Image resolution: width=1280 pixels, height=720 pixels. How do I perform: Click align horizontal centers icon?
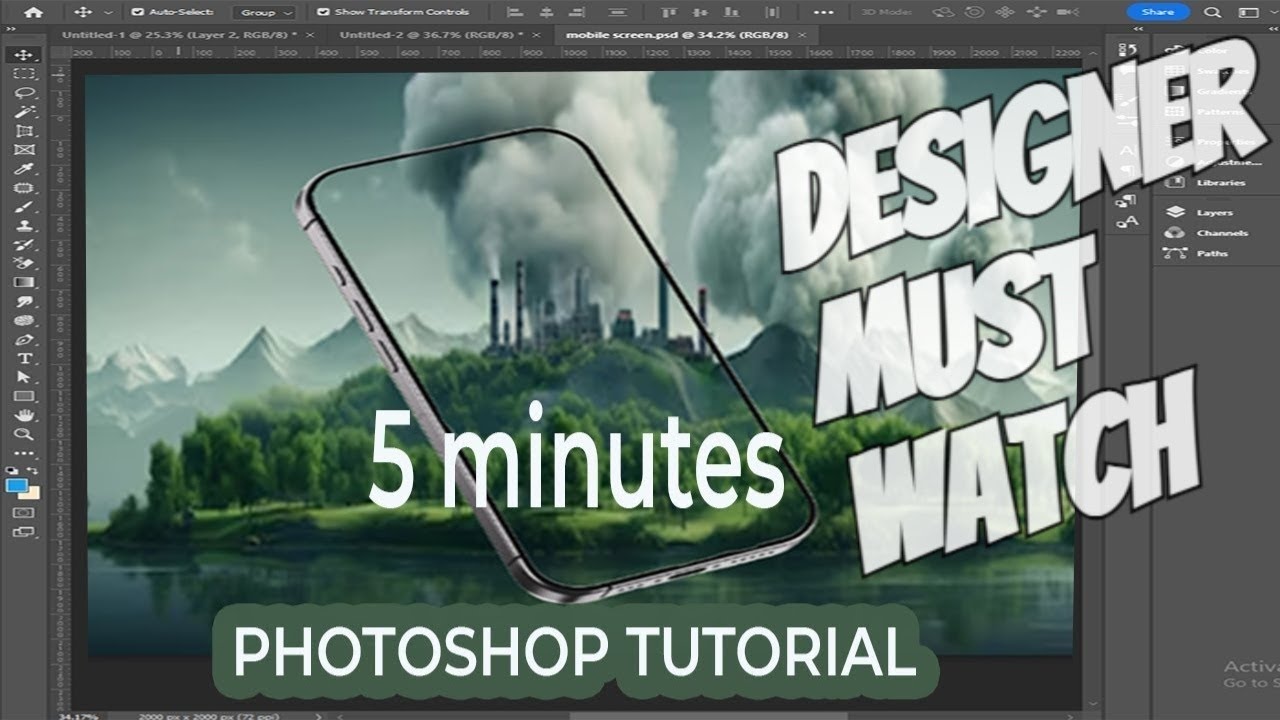click(546, 12)
